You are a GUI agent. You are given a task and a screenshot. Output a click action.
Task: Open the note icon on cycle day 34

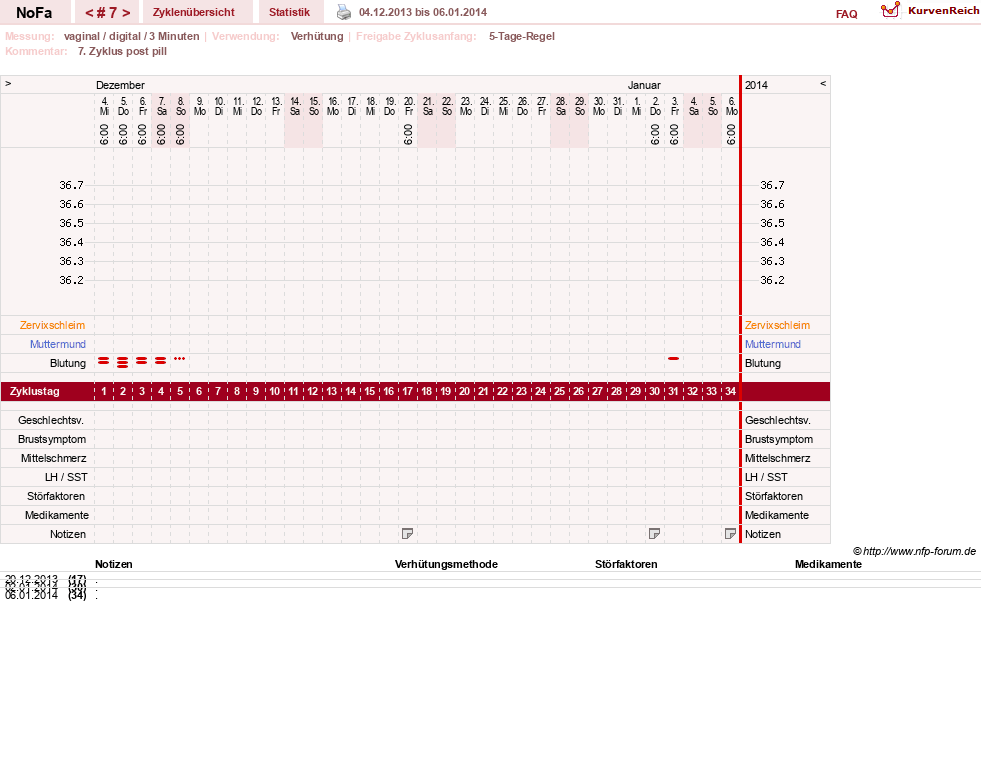(x=730, y=533)
